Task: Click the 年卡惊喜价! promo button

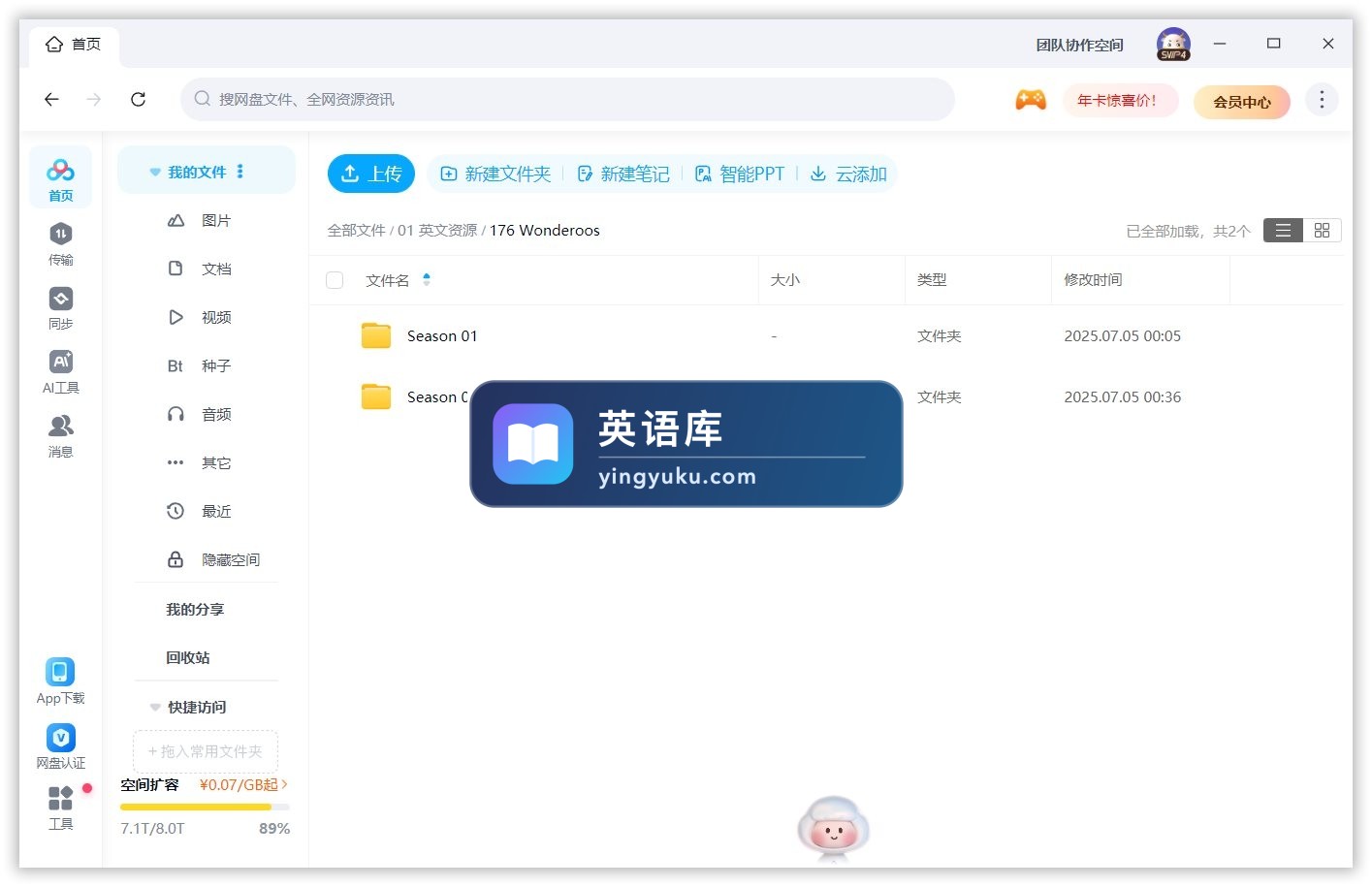Action: [1119, 101]
